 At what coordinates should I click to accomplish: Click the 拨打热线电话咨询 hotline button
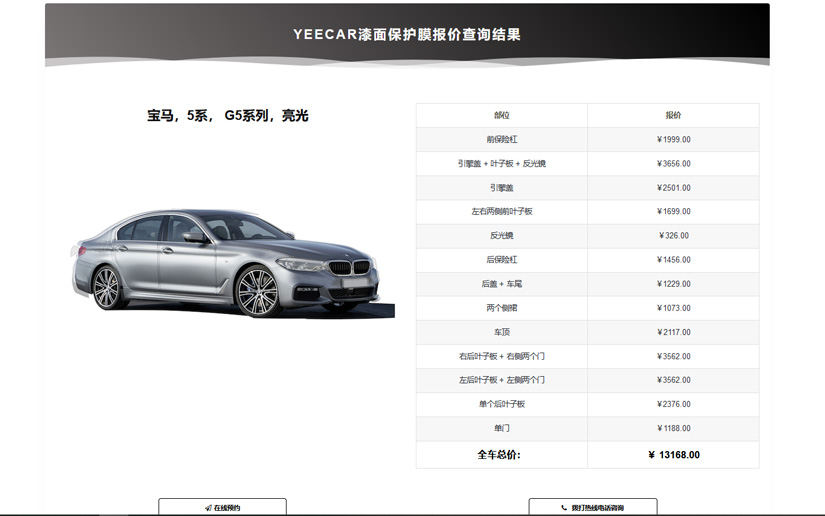pos(593,507)
